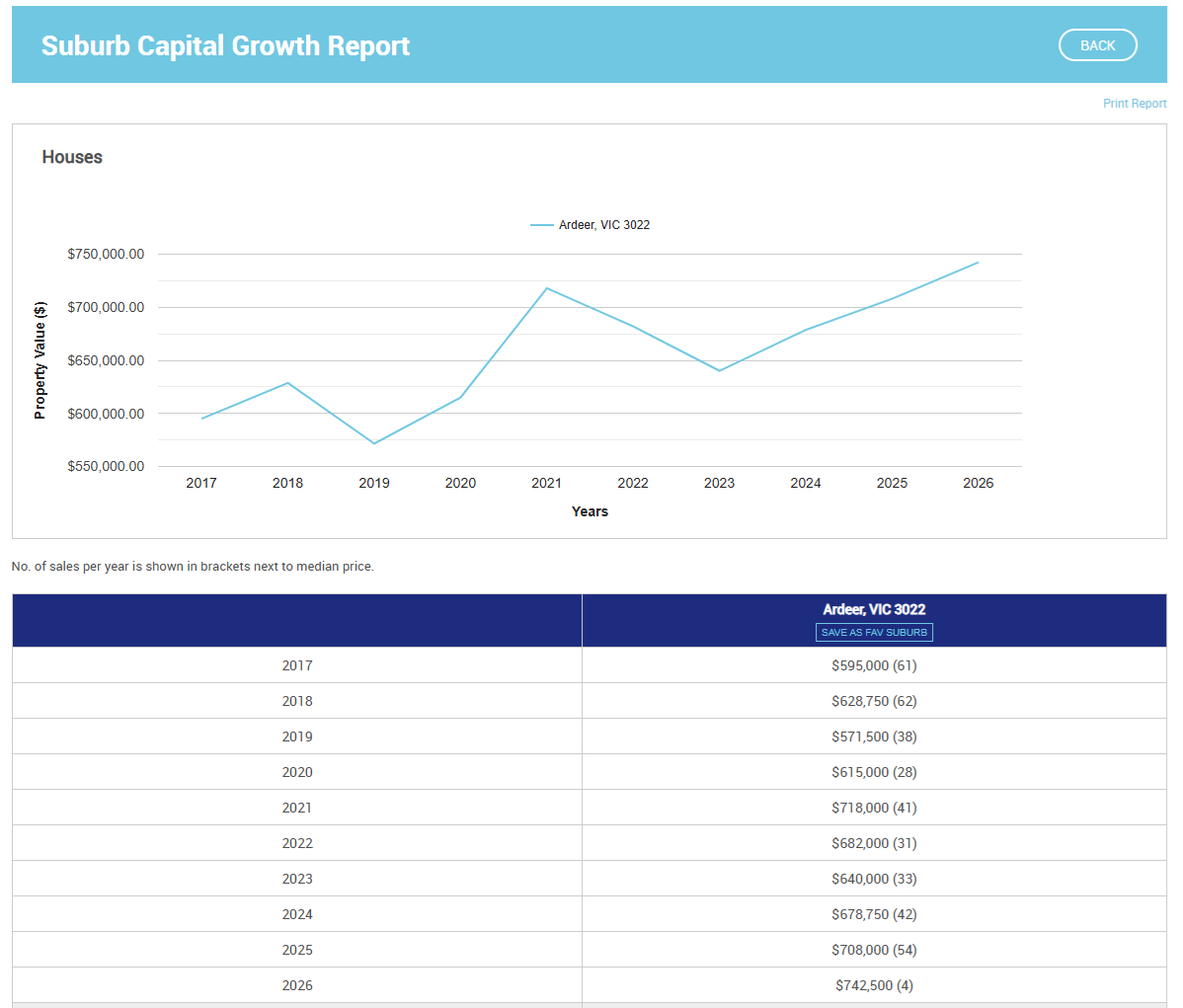Select the 2017 row in table

297,665
